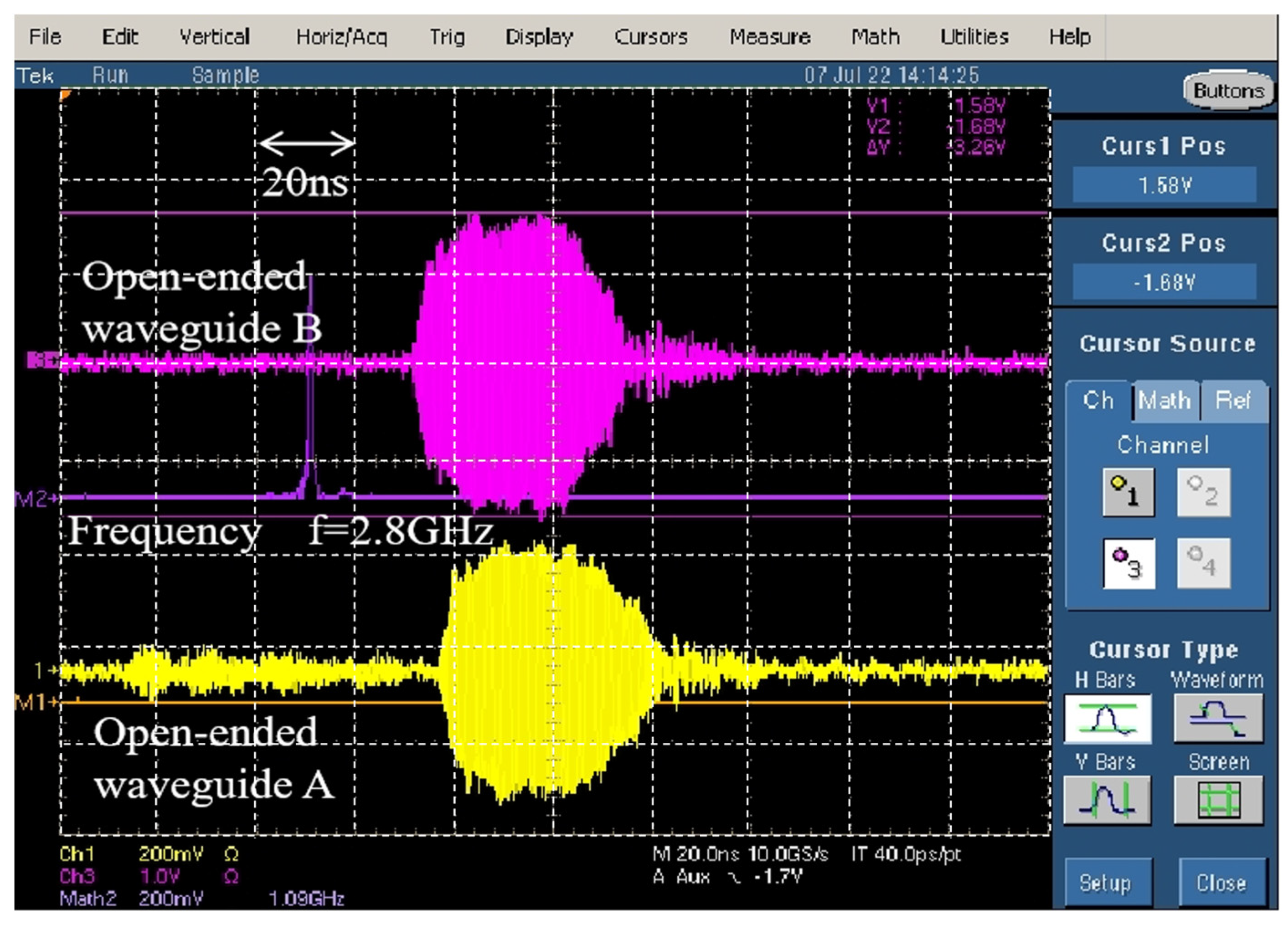This screenshot has height=925, width=1288.
Task: Select channel 4 as cursor source
Action: coord(1203,563)
